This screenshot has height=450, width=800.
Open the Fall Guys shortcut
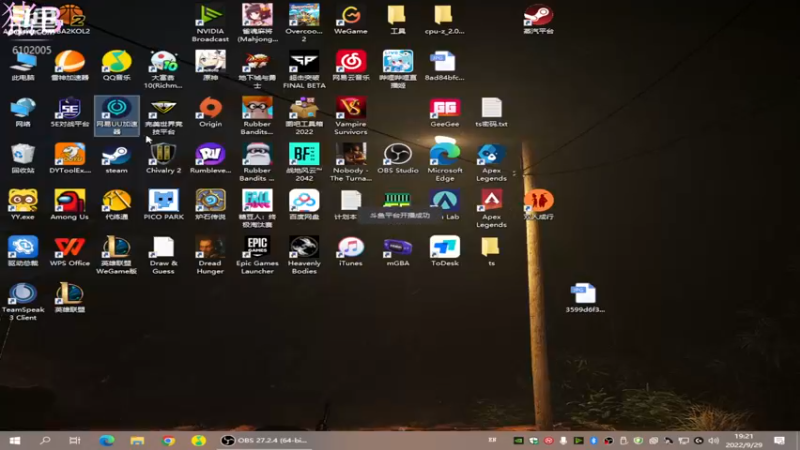point(257,209)
